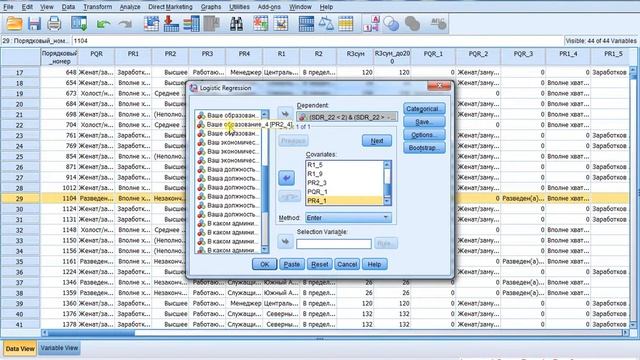Viewport: 640px width, 360px height.
Task: Open the Utilities menu
Action: [x=239, y=7]
